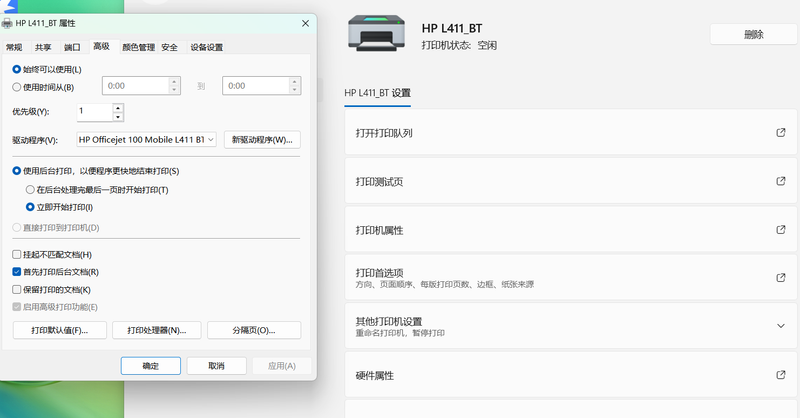The width and height of the screenshot is (800, 418).
Task: Click the 删除 button in settings window
Action: (754, 34)
